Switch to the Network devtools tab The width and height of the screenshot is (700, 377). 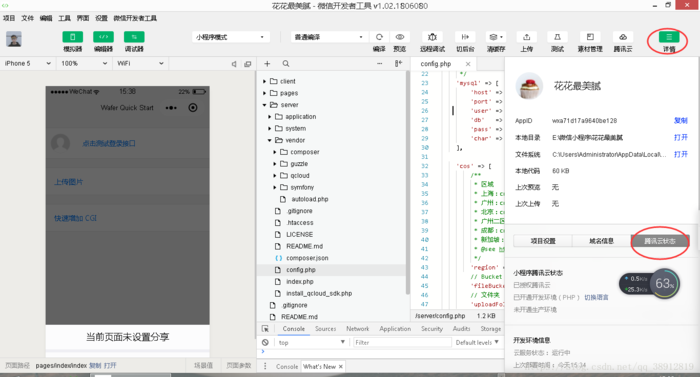(358, 328)
